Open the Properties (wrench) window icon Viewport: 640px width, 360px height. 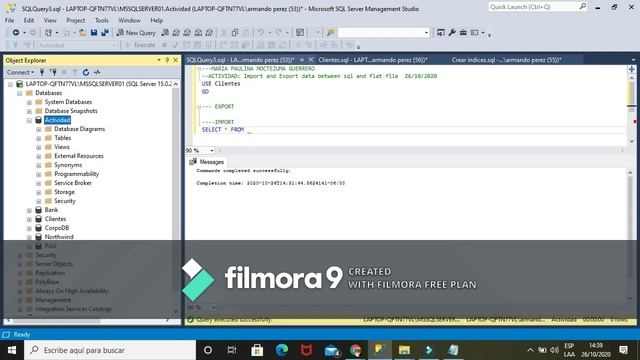452,32
